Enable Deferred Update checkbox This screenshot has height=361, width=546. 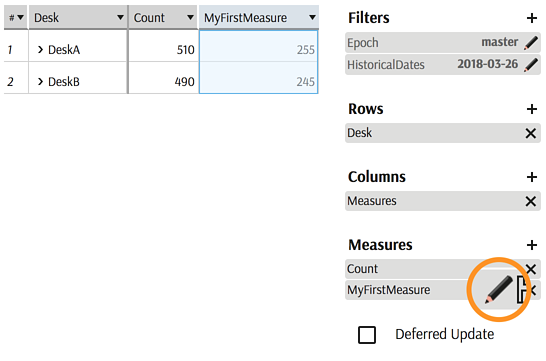coord(367,335)
